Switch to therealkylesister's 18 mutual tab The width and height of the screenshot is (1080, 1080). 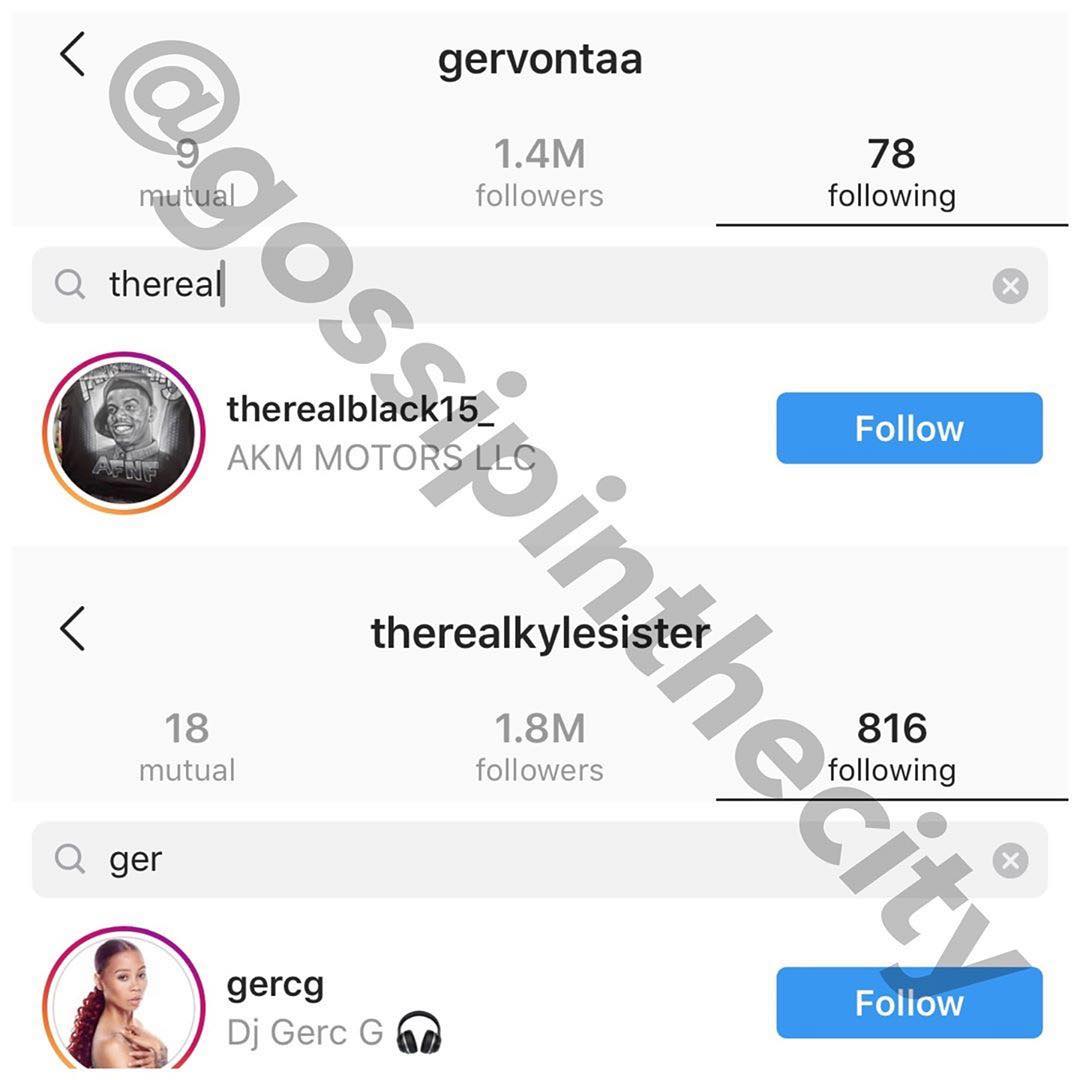click(x=187, y=747)
